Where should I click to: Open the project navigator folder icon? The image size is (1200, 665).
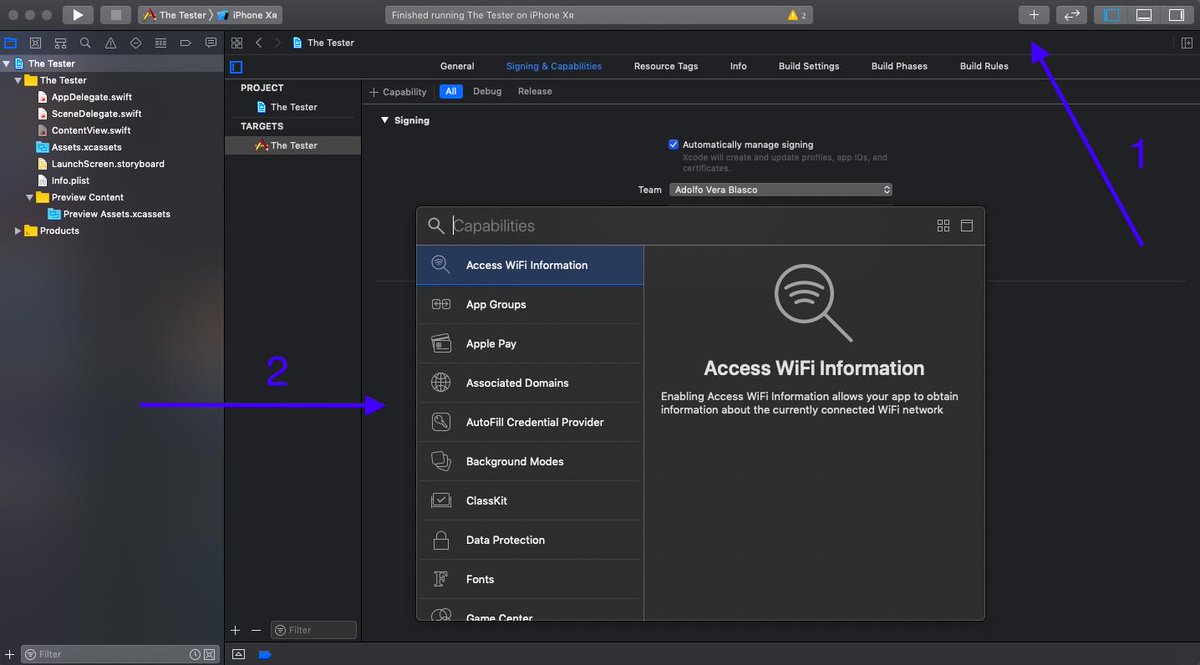(11, 43)
